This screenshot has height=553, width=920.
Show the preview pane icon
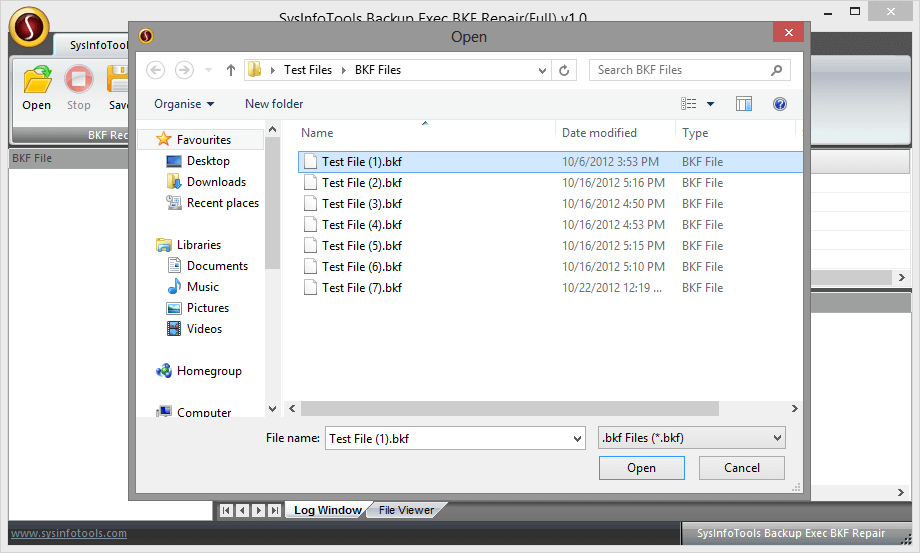[x=744, y=104]
